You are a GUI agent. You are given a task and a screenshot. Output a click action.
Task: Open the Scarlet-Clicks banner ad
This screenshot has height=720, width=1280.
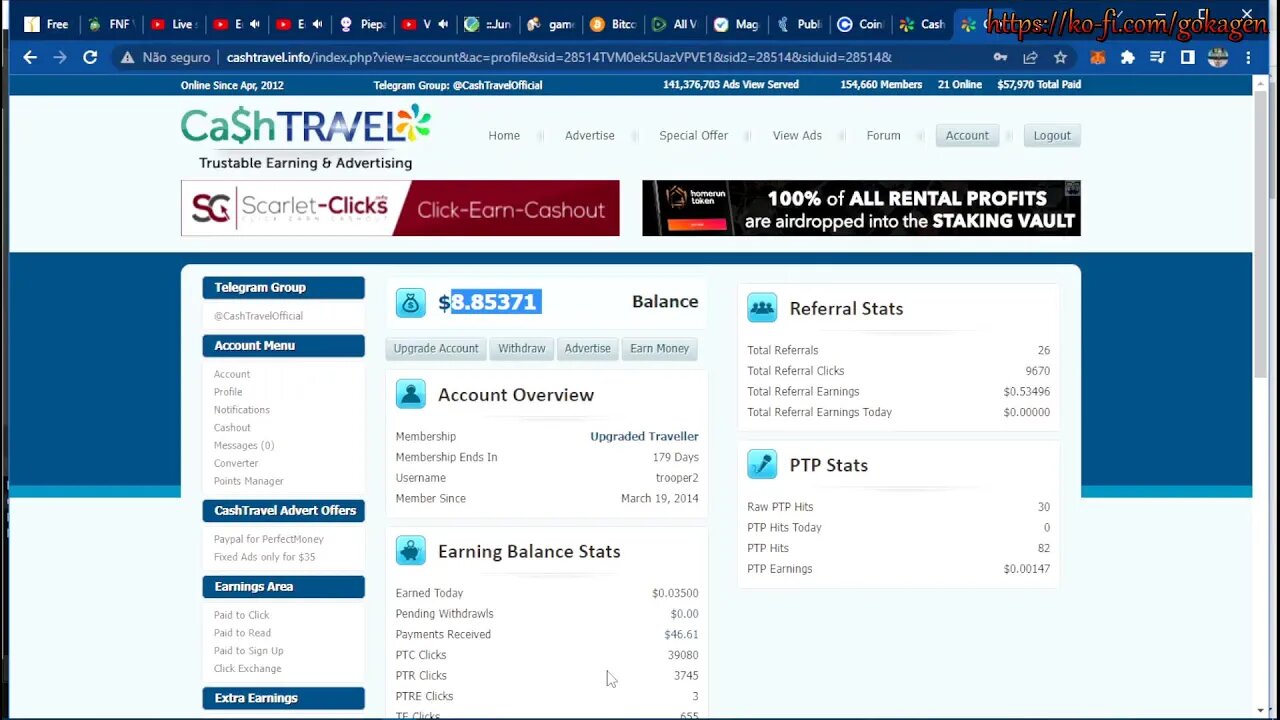pyautogui.click(x=400, y=208)
